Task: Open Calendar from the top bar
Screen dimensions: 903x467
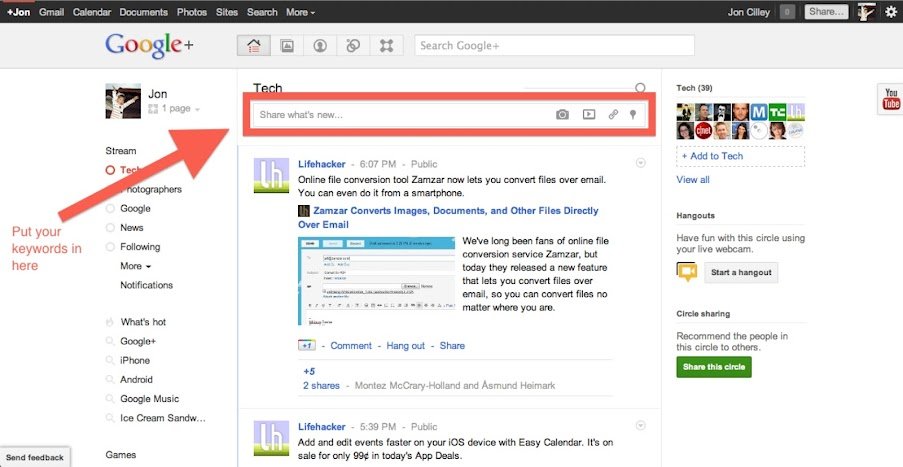Action: (92, 12)
